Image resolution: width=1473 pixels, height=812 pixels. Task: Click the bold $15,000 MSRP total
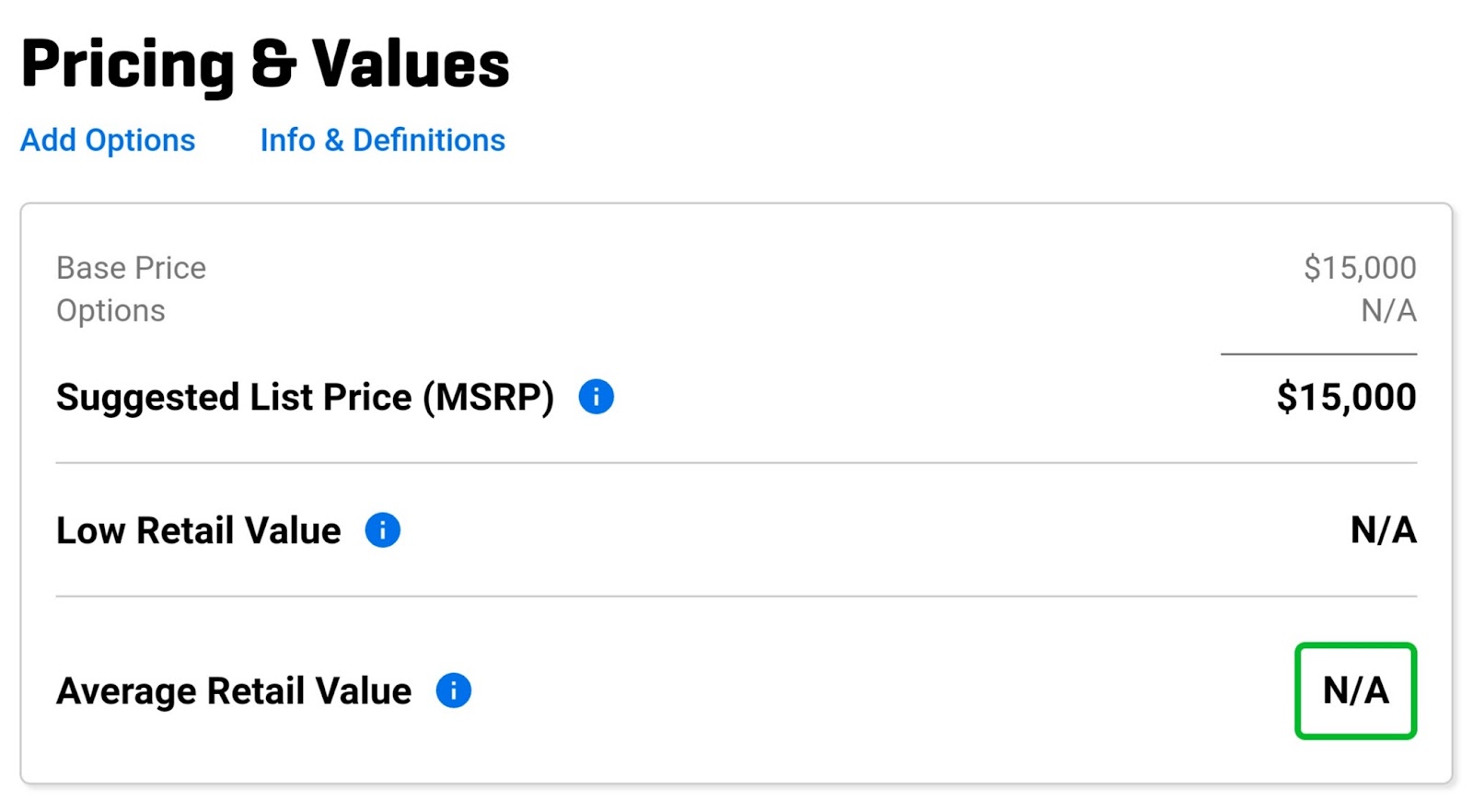pyautogui.click(x=1346, y=398)
